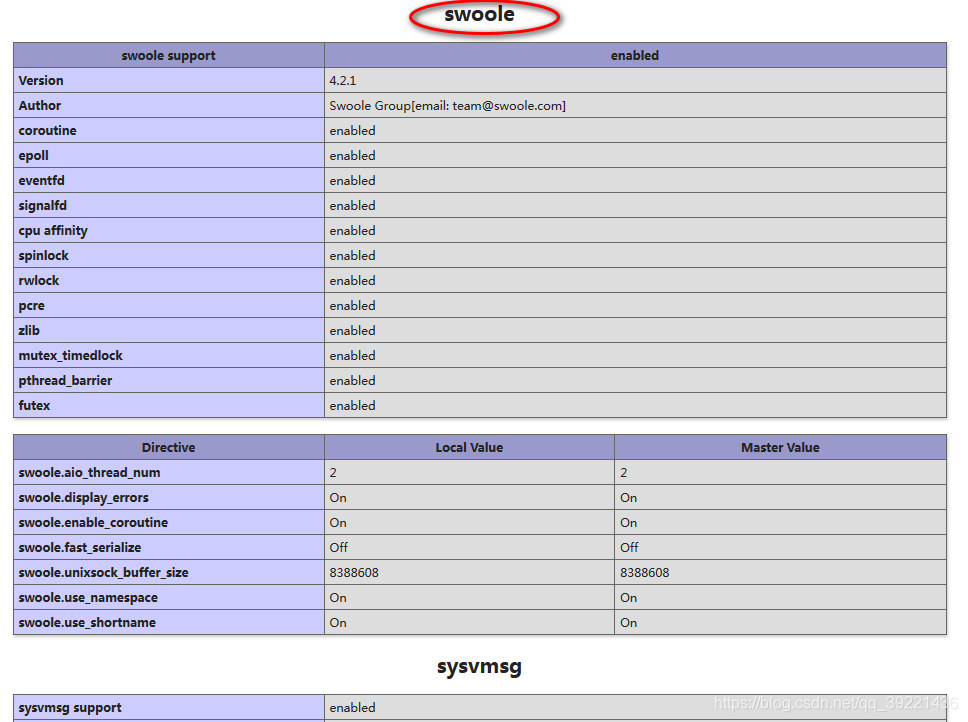This screenshot has height=722, width=968.
Task: Click the Local Value column header
Action: click(x=468, y=447)
